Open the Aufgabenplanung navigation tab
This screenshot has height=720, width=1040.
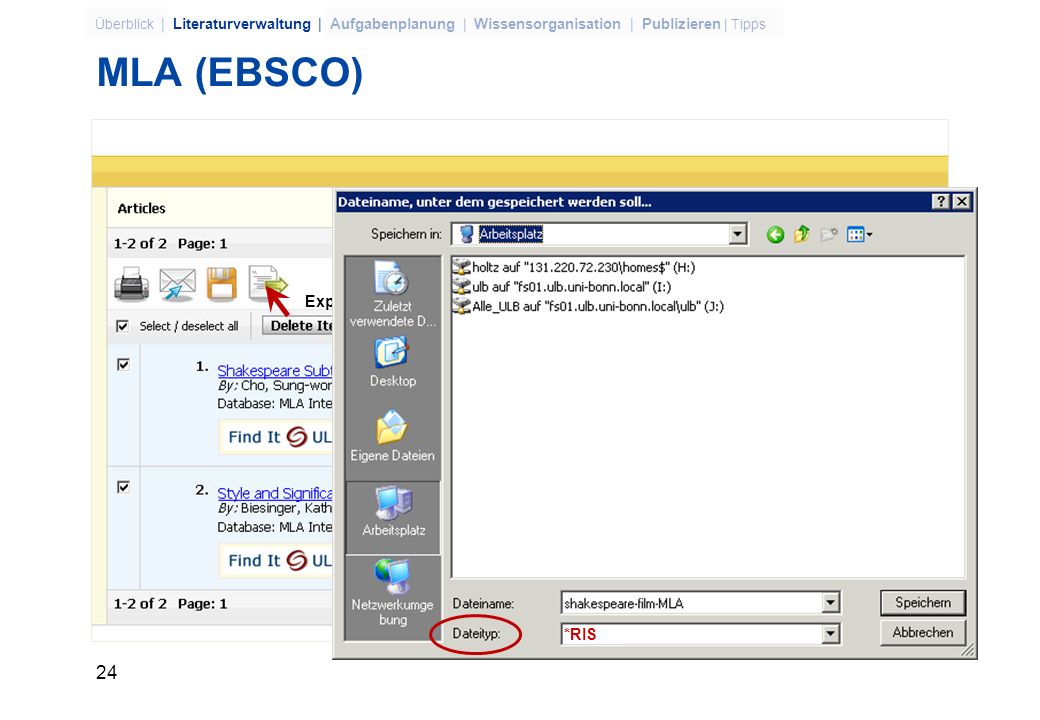pyautogui.click(x=392, y=24)
